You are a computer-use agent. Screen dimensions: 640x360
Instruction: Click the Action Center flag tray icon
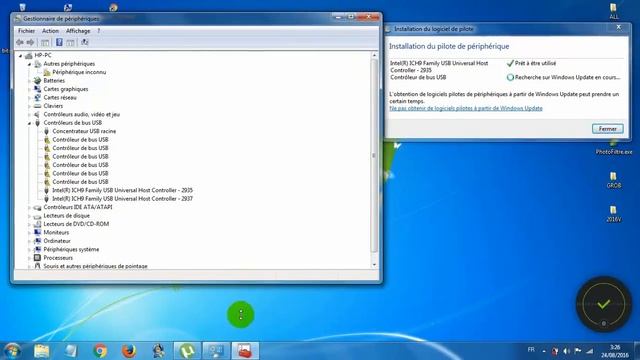click(578, 351)
